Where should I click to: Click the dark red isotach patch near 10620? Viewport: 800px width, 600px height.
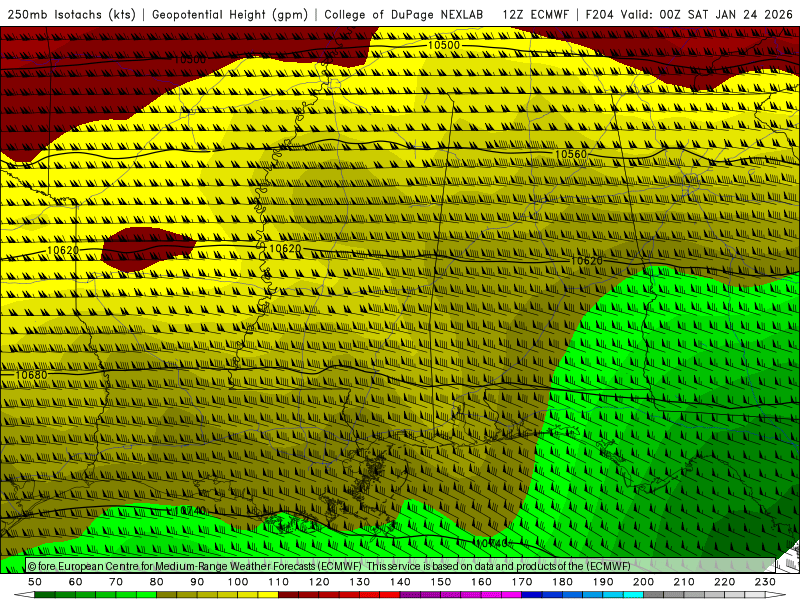point(147,249)
